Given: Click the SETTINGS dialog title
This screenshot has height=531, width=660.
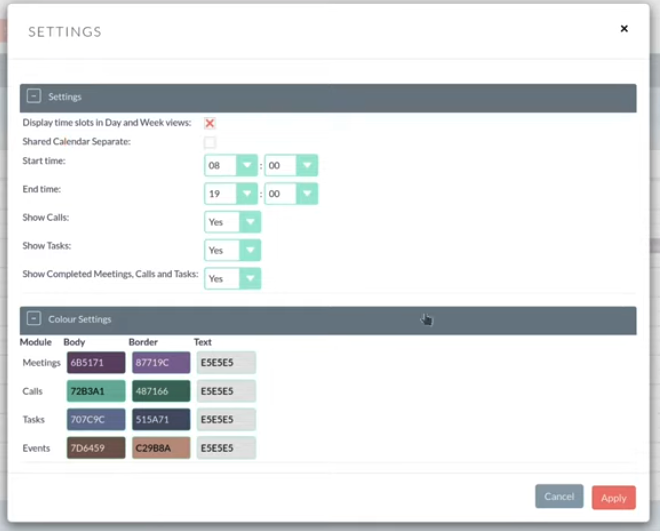Looking at the screenshot, I should (65, 32).
